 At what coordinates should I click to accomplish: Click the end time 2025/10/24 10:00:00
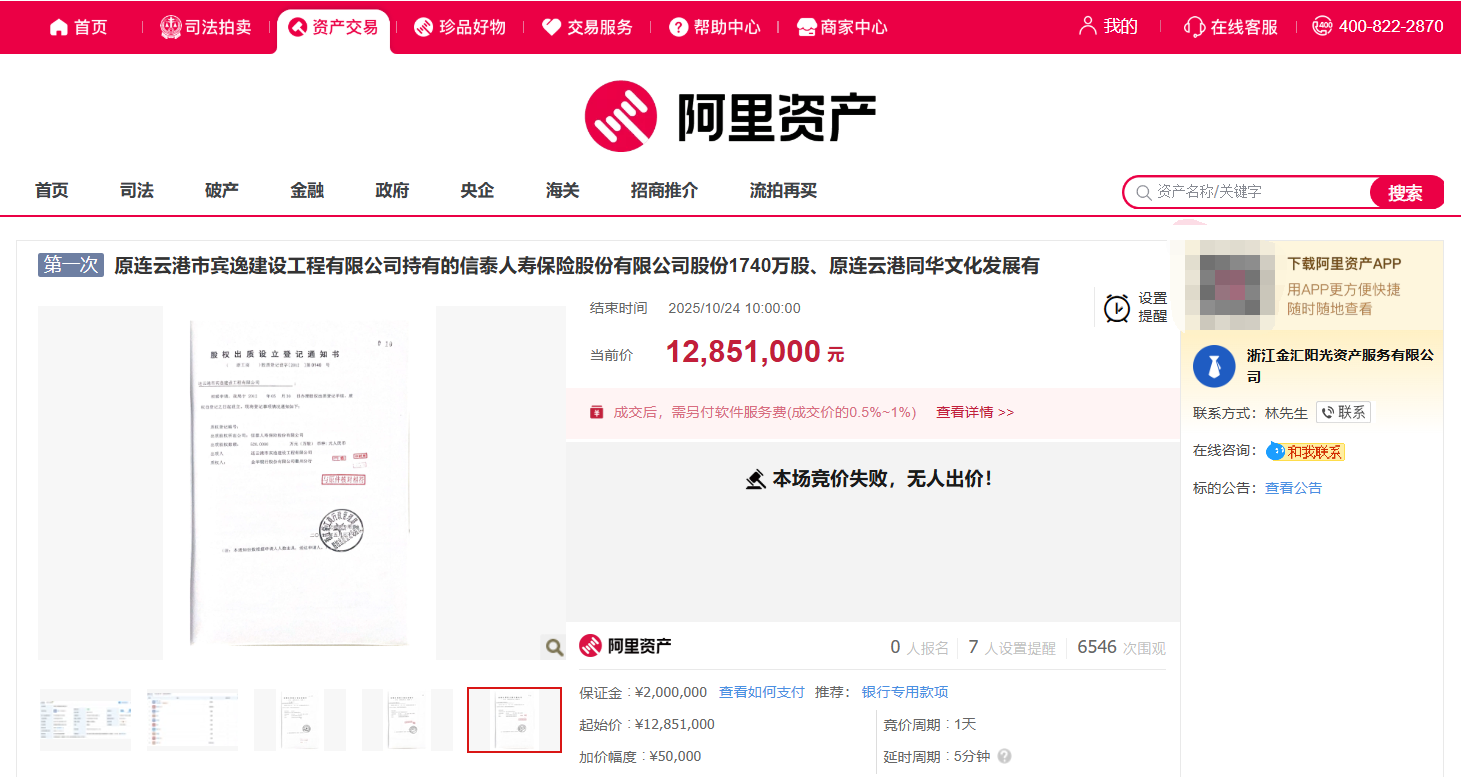point(734,308)
